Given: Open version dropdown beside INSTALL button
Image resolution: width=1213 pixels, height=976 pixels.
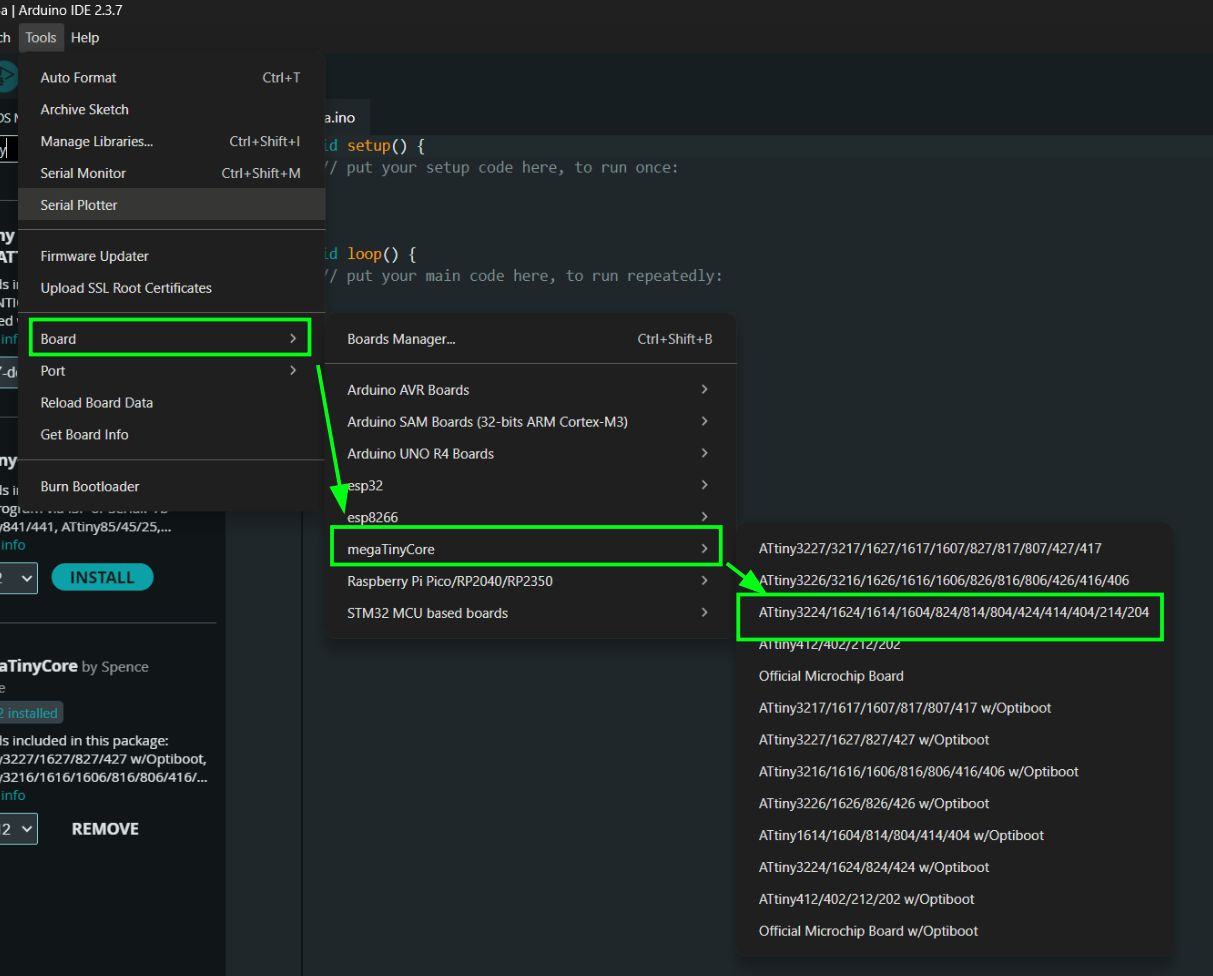Looking at the screenshot, I should 18,577.
